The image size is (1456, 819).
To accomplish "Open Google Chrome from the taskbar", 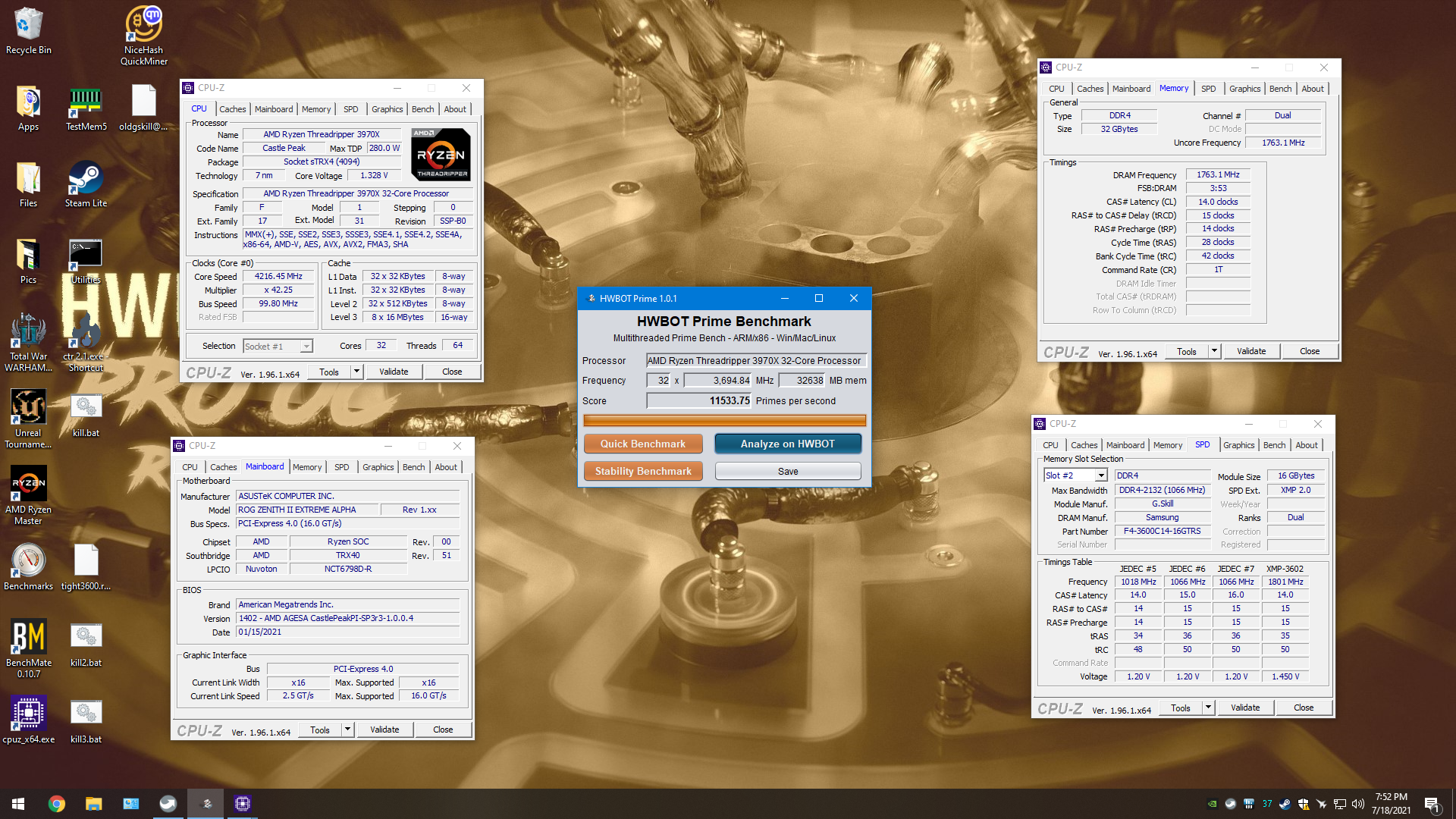I will click(56, 804).
